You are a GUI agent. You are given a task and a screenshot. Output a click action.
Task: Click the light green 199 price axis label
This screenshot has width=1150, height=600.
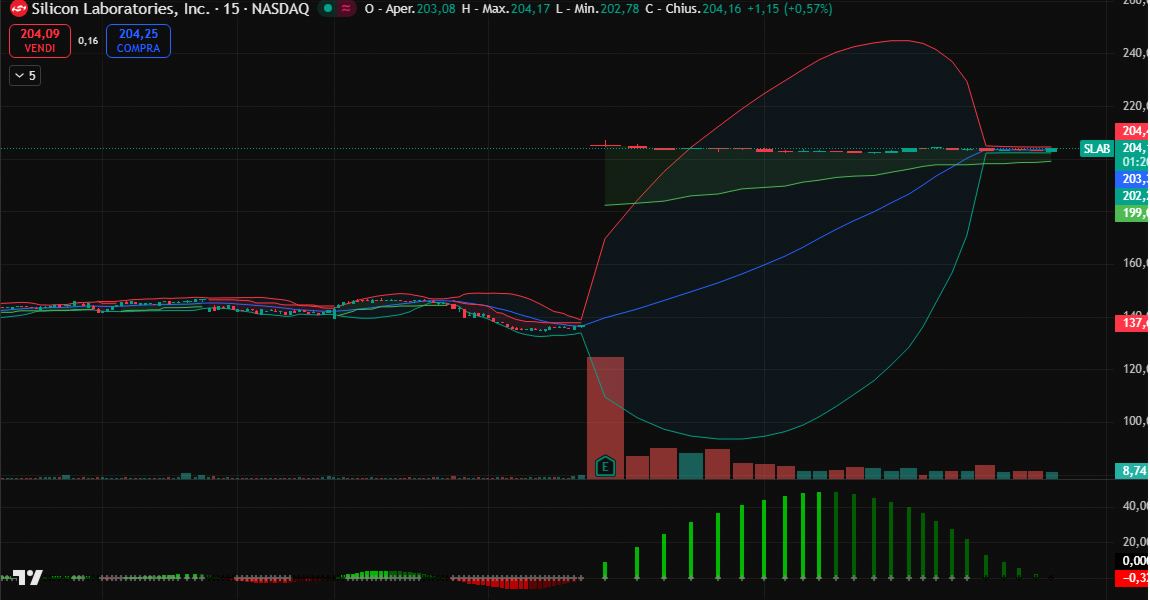(1132, 213)
